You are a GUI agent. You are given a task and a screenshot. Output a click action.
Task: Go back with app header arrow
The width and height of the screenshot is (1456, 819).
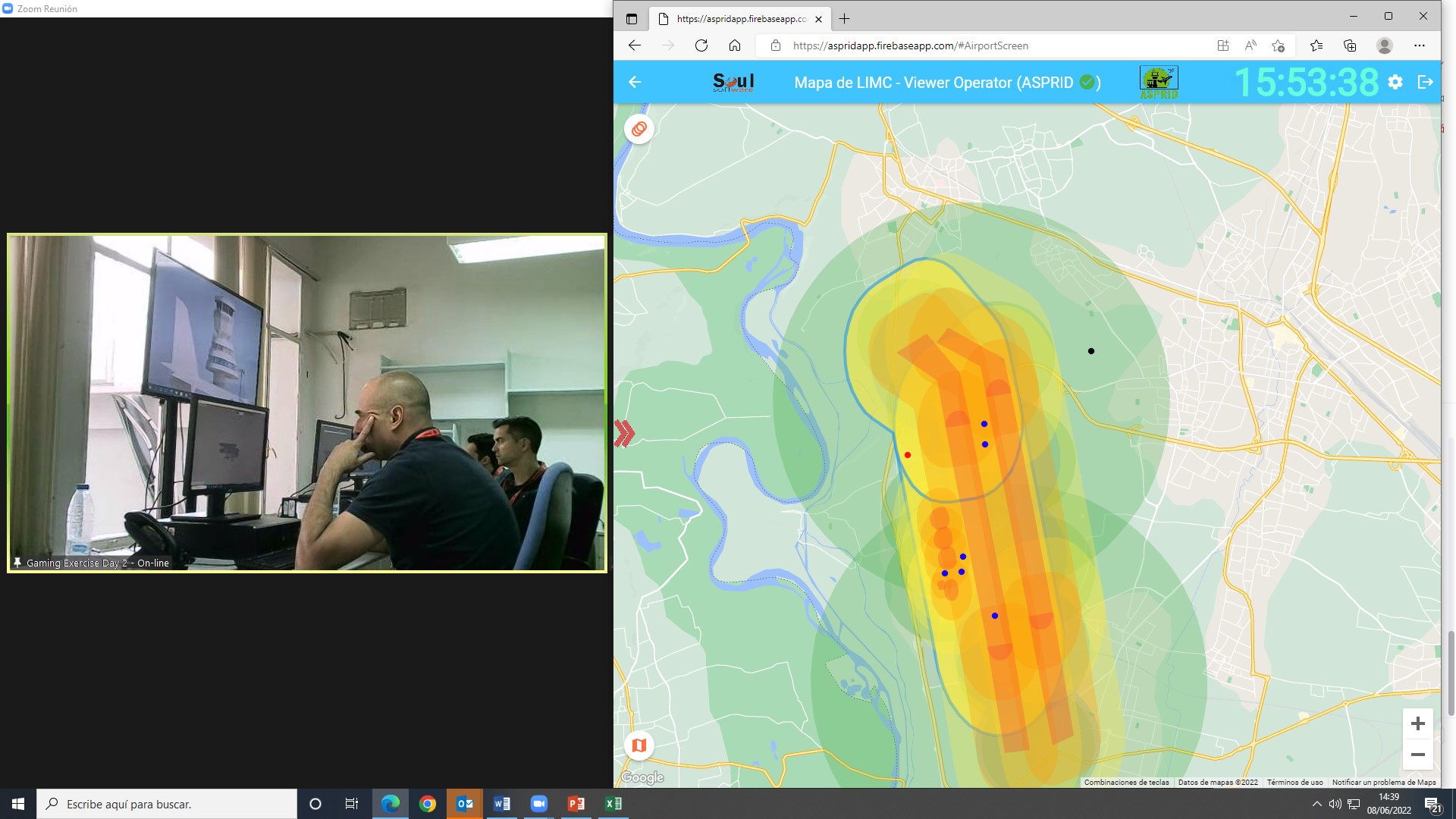[635, 82]
